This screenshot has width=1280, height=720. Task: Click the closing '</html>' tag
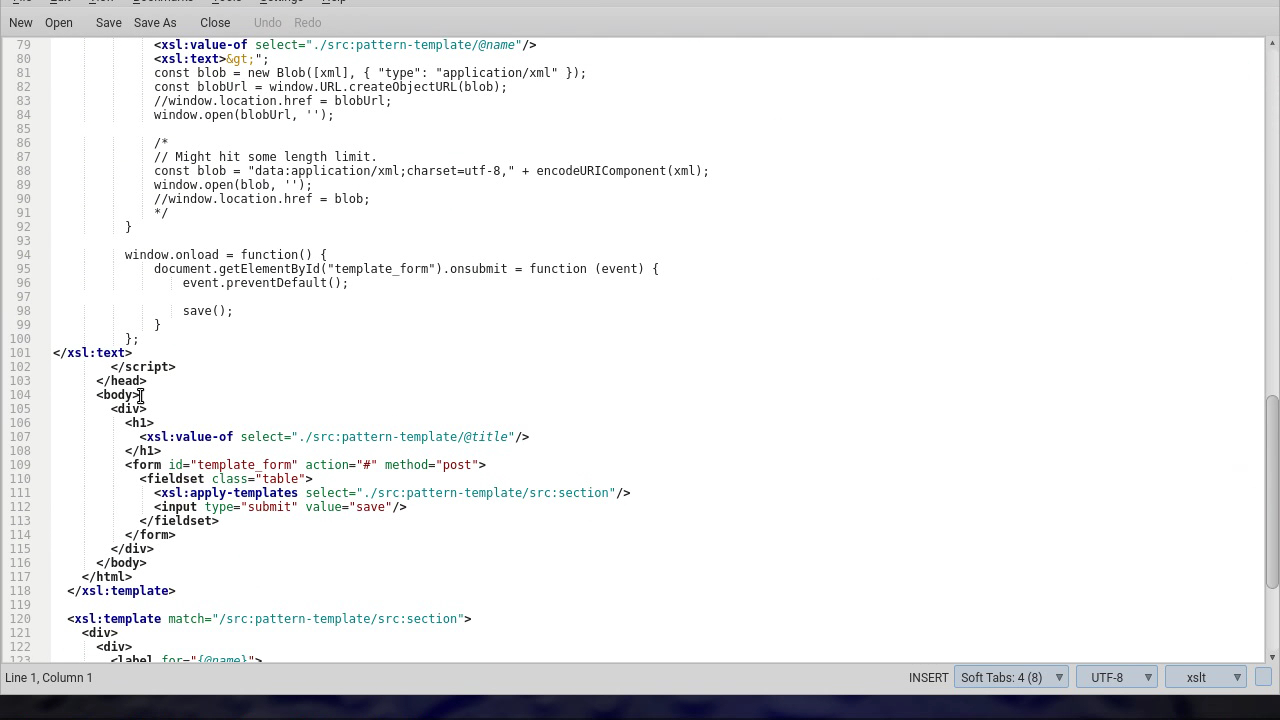(x=107, y=577)
